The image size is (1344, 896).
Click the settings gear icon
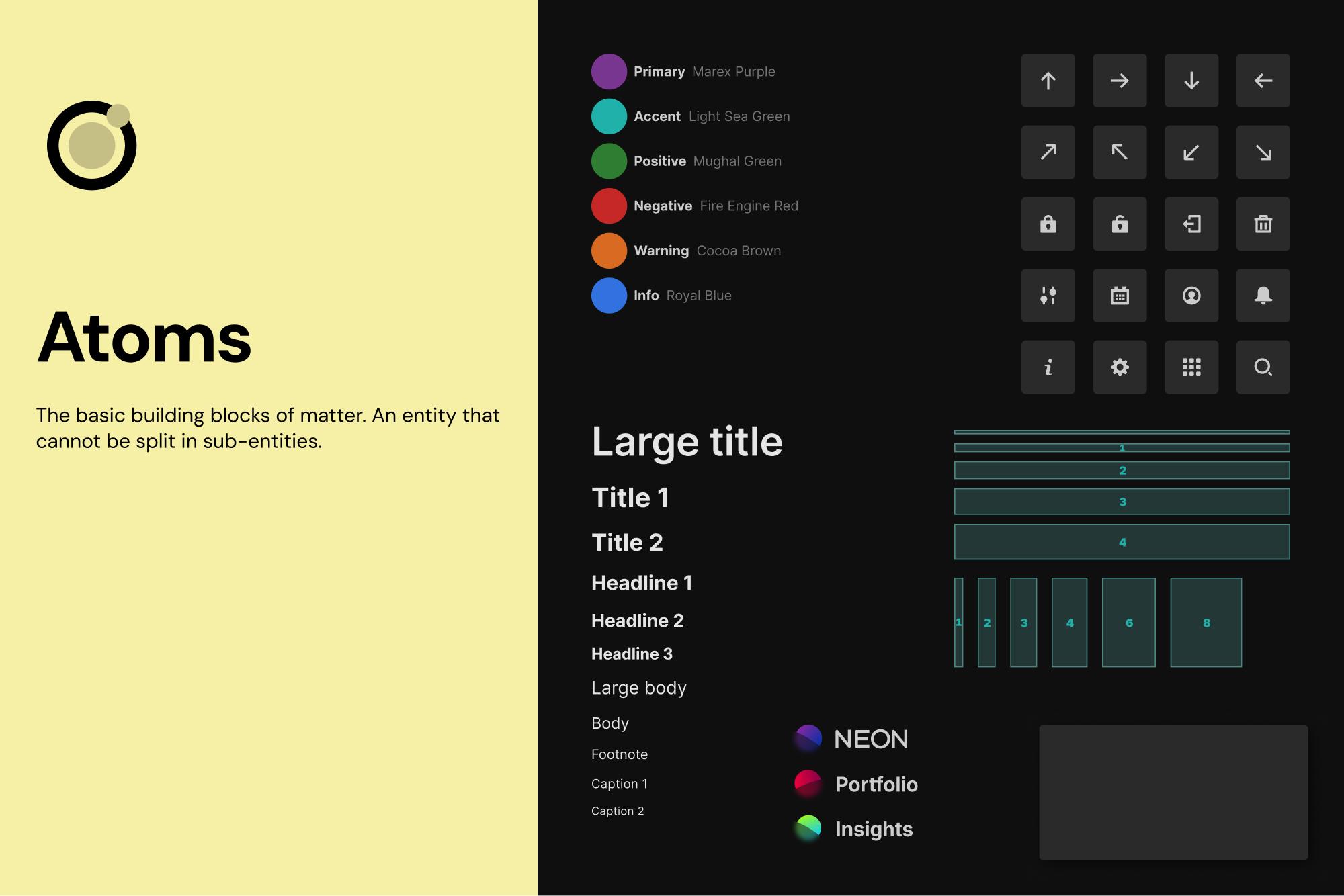1120,367
